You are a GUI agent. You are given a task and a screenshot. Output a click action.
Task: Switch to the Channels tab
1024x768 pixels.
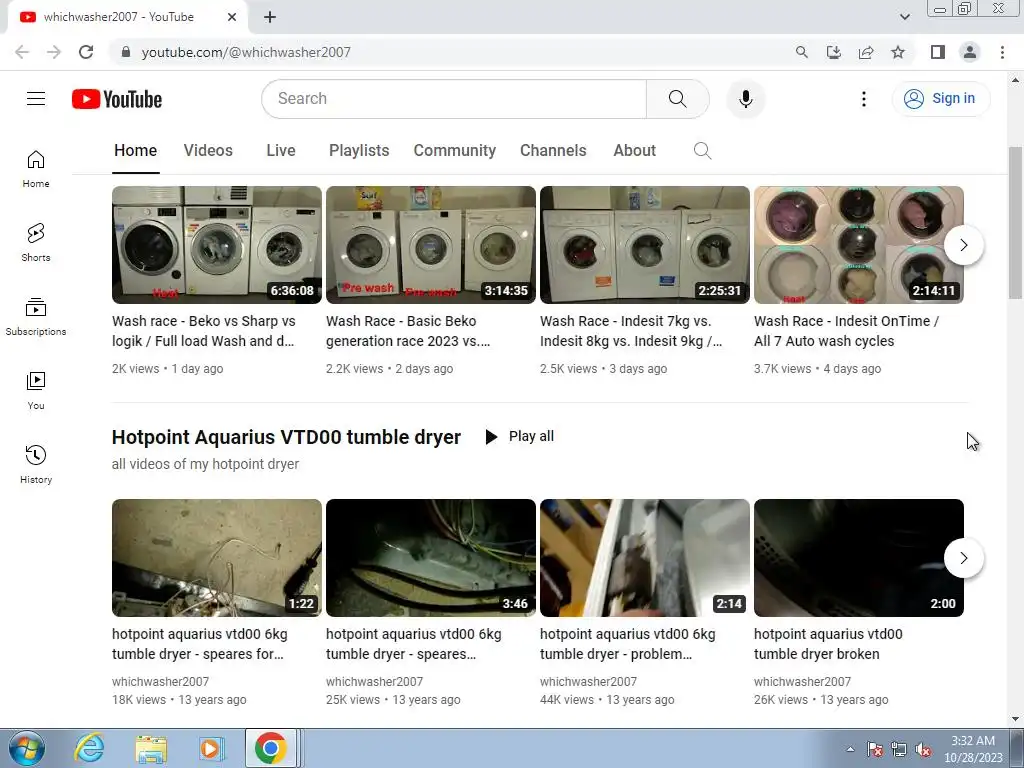(x=553, y=151)
